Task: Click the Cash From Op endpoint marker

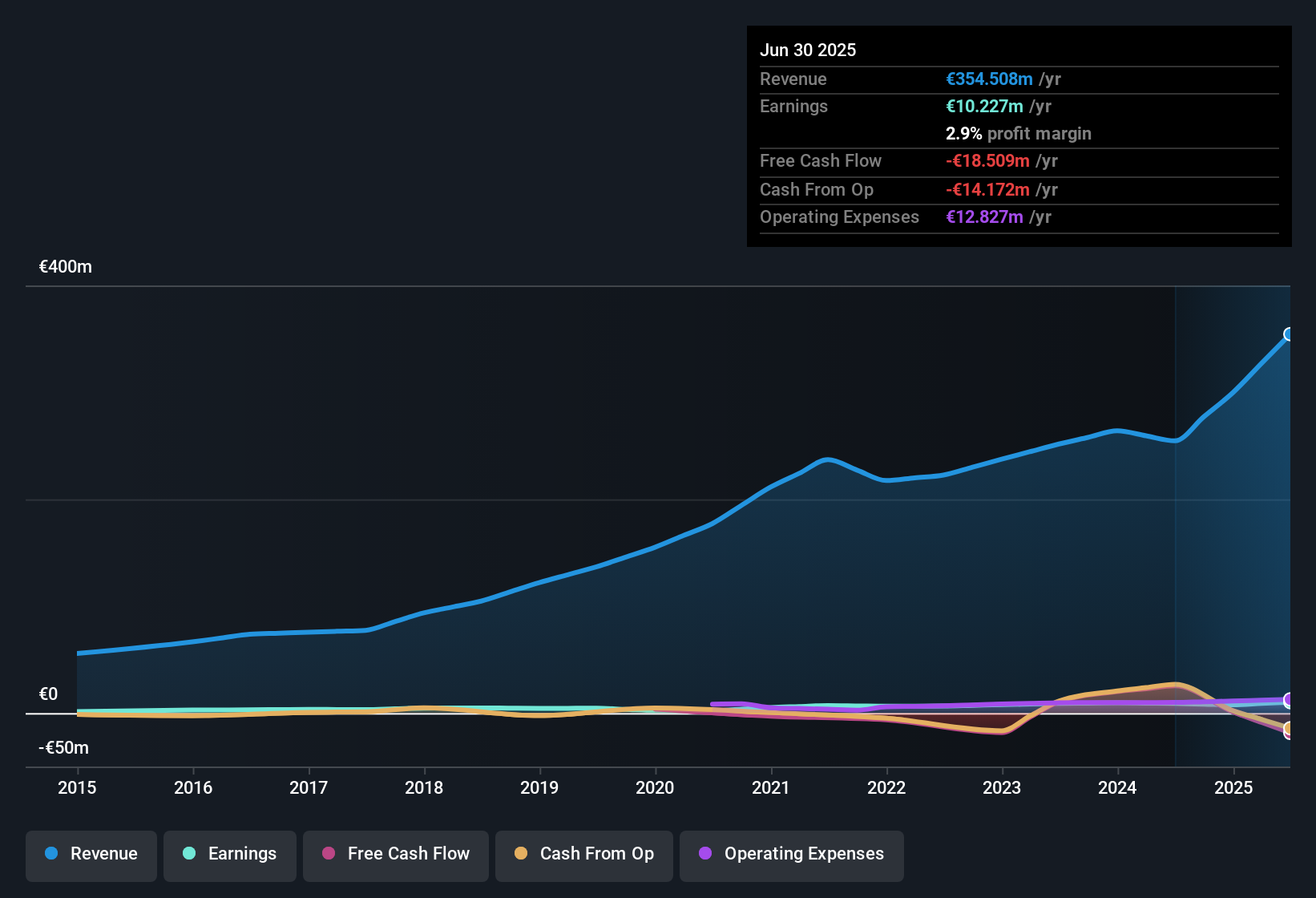Action: (1290, 730)
